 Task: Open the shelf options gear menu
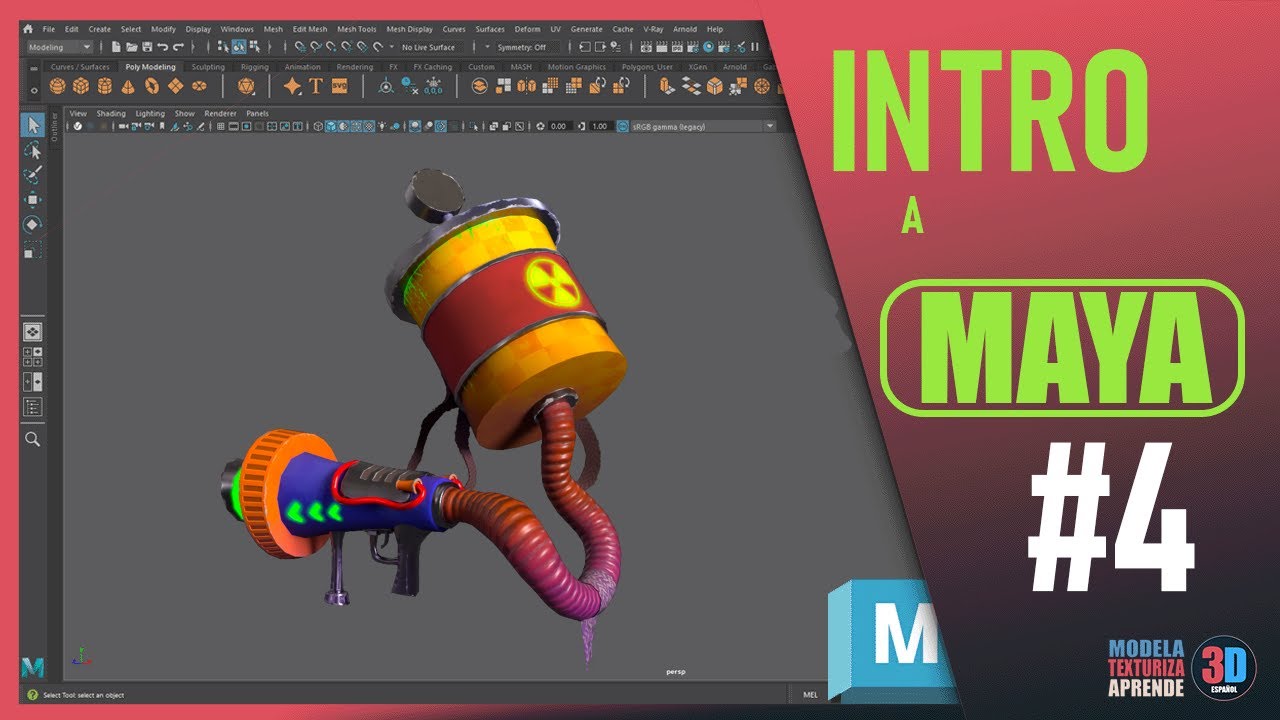coord(34,90)
